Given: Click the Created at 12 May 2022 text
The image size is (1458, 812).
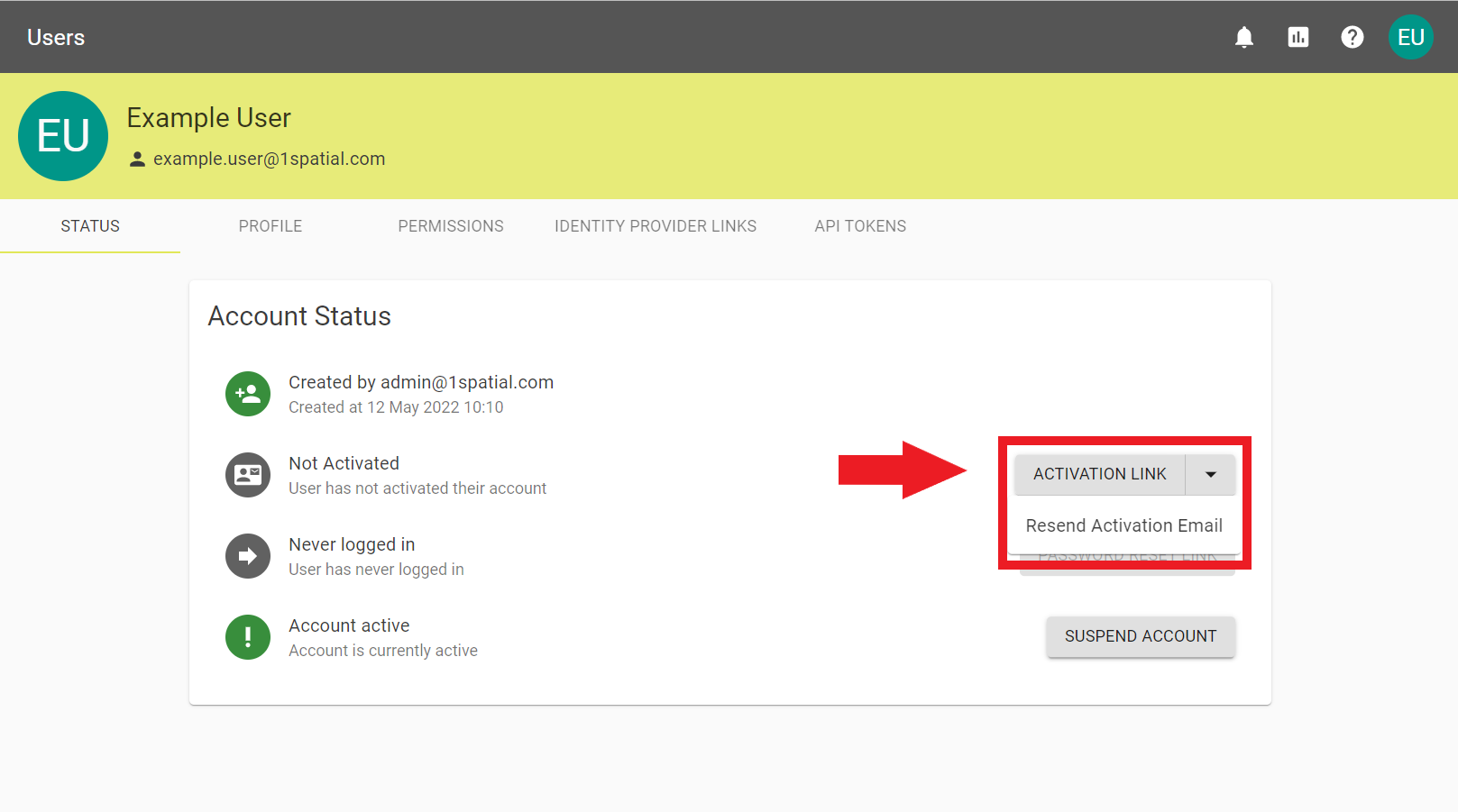Looking at the screenshot, I should pyautogui.click(x=396, y=407).
